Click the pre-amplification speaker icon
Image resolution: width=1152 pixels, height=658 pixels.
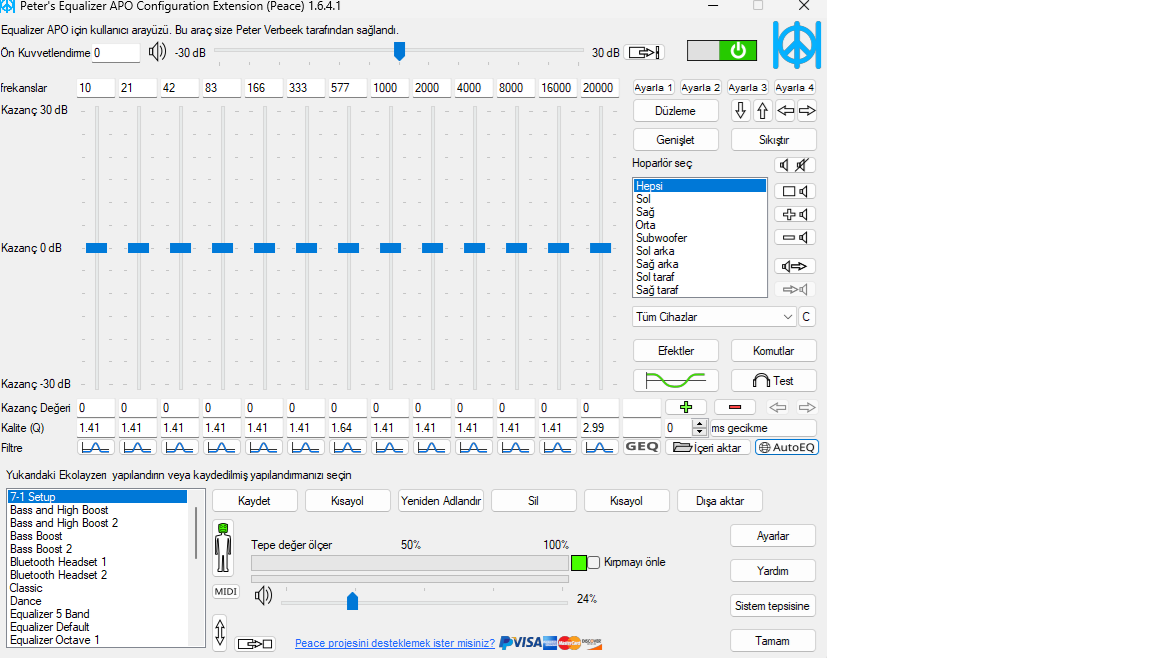157,52
